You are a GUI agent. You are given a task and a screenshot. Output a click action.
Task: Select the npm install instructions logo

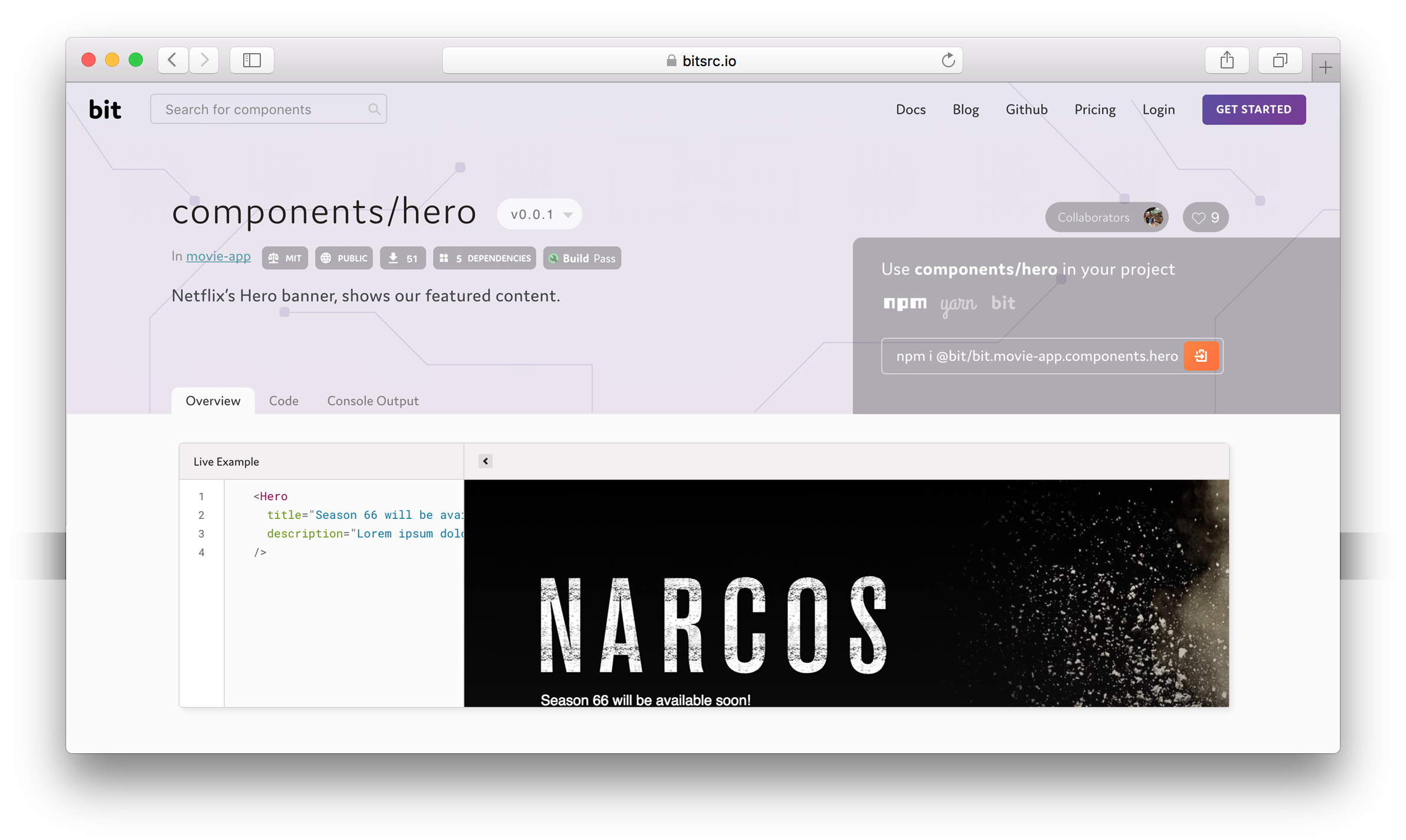click(905, 303)
